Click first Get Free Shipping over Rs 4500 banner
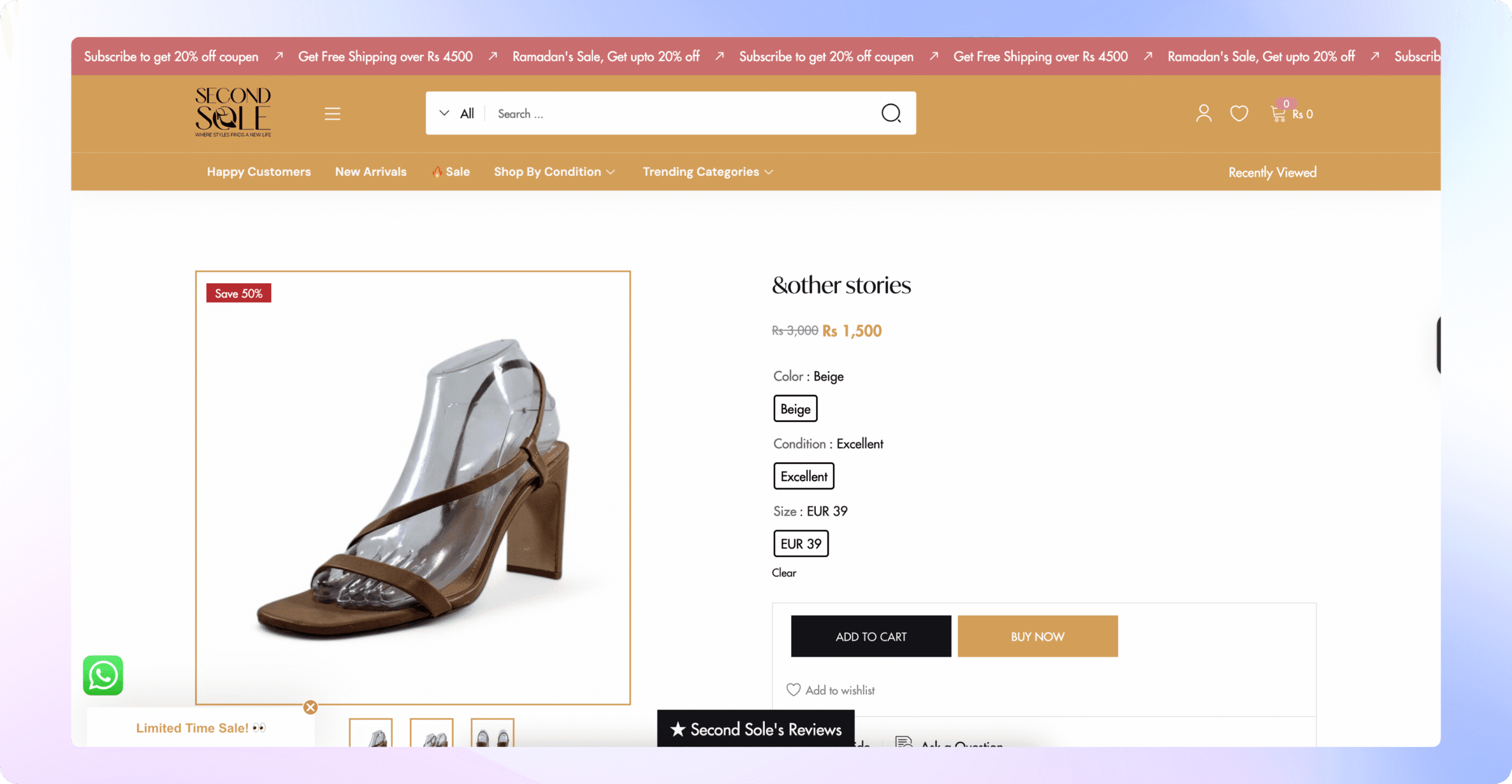This screenshot has width=1512, height=784. (385, 57)
